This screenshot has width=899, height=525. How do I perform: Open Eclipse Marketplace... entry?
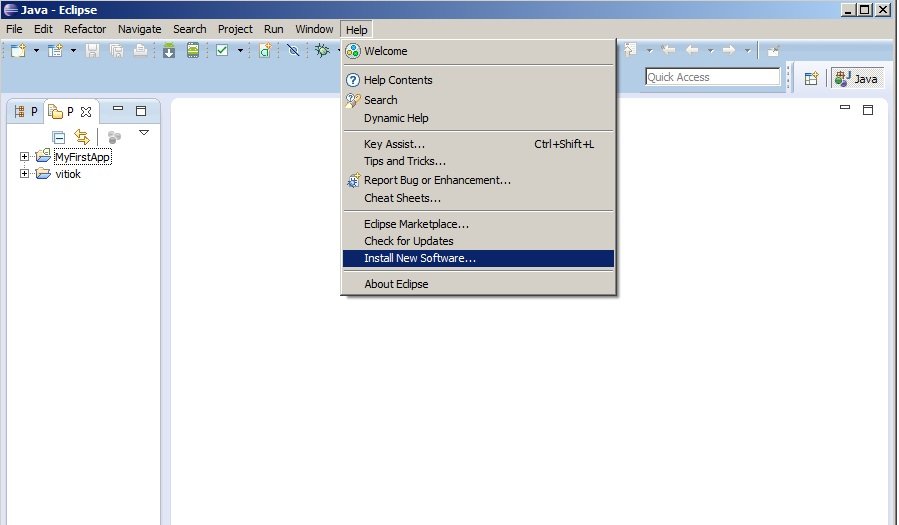click(x=479, y=224)
